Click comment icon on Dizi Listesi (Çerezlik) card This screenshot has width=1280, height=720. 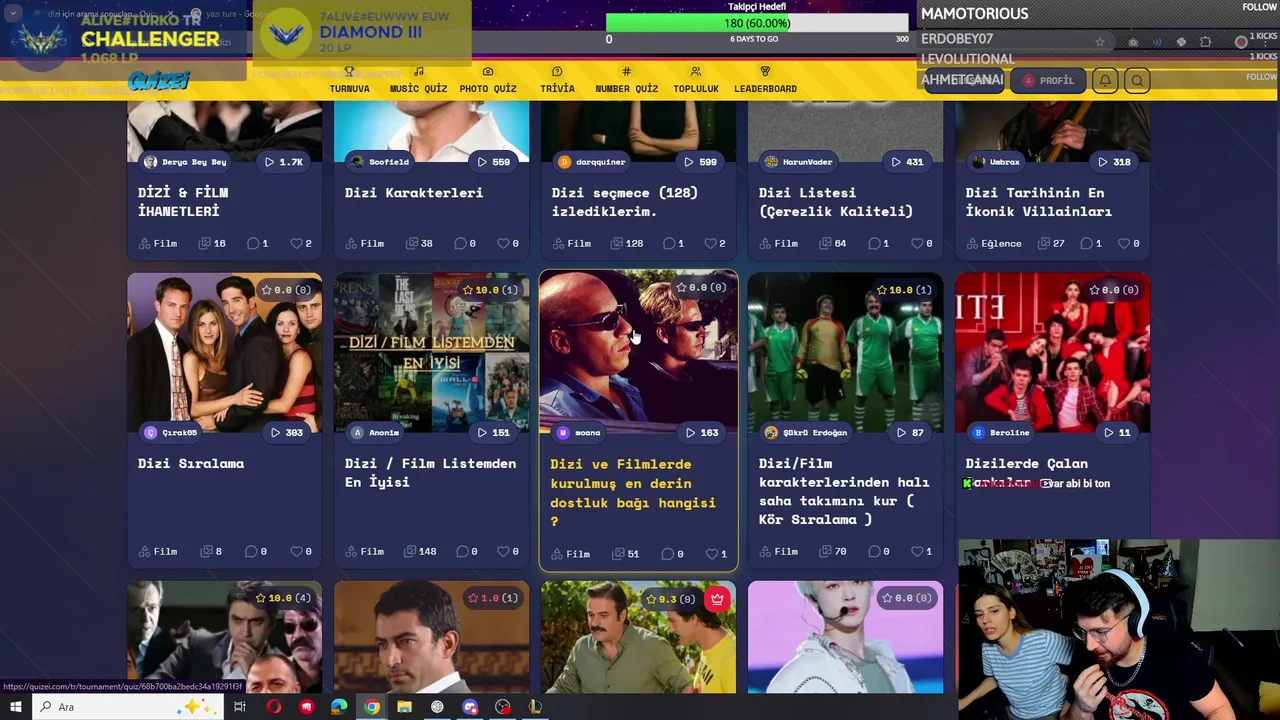coord(873,243)
